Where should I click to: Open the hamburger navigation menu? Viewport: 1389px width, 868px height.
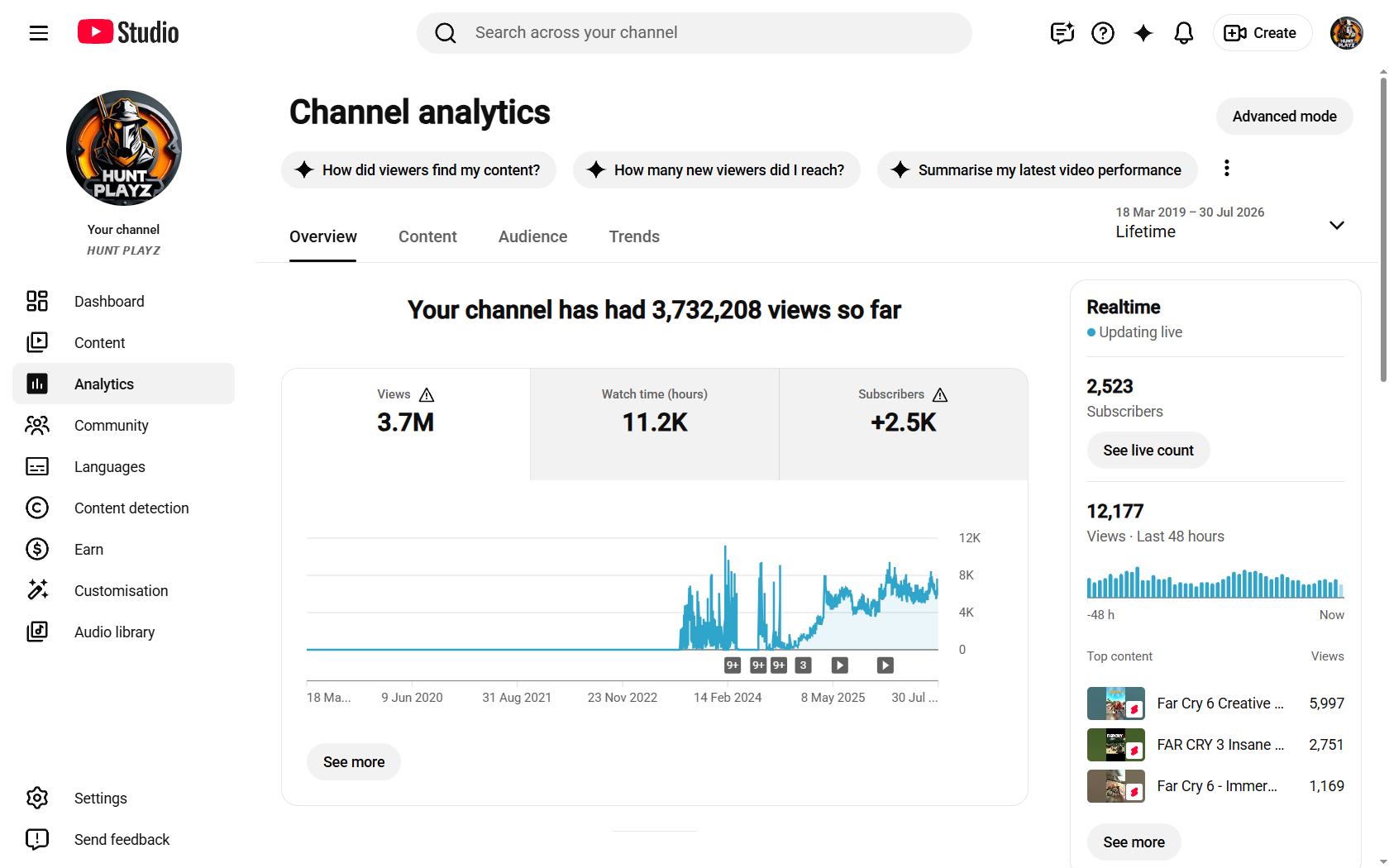[39, 33]
